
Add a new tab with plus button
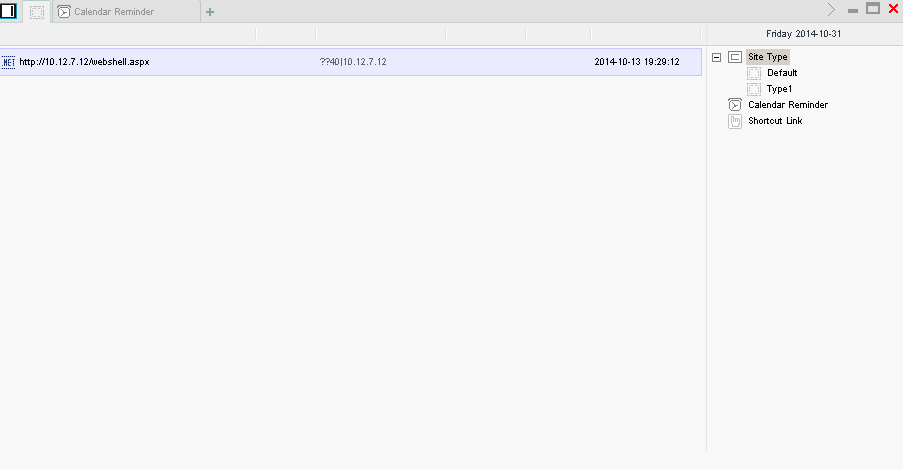(x=210, y=12)
